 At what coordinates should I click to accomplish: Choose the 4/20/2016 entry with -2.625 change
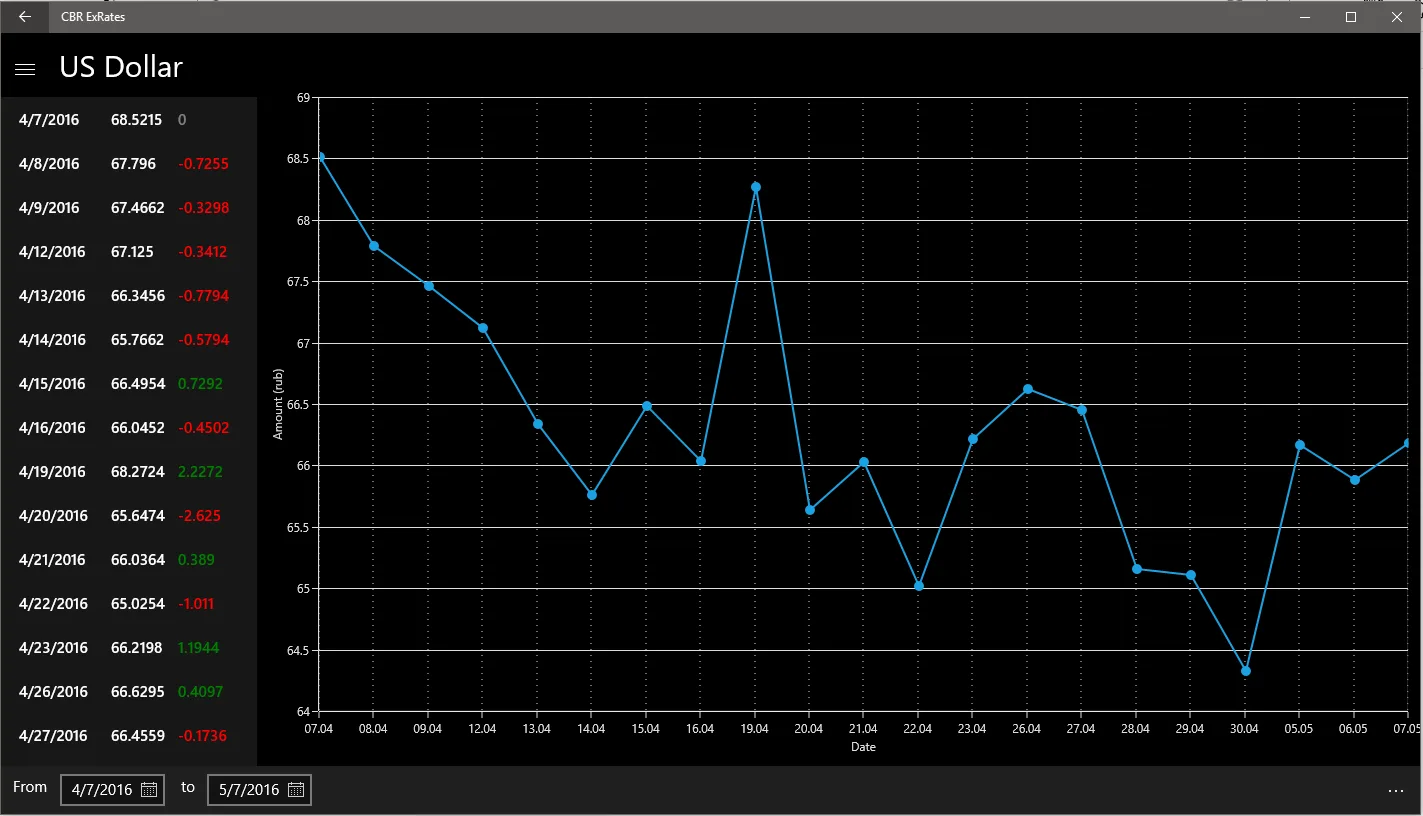128,516
